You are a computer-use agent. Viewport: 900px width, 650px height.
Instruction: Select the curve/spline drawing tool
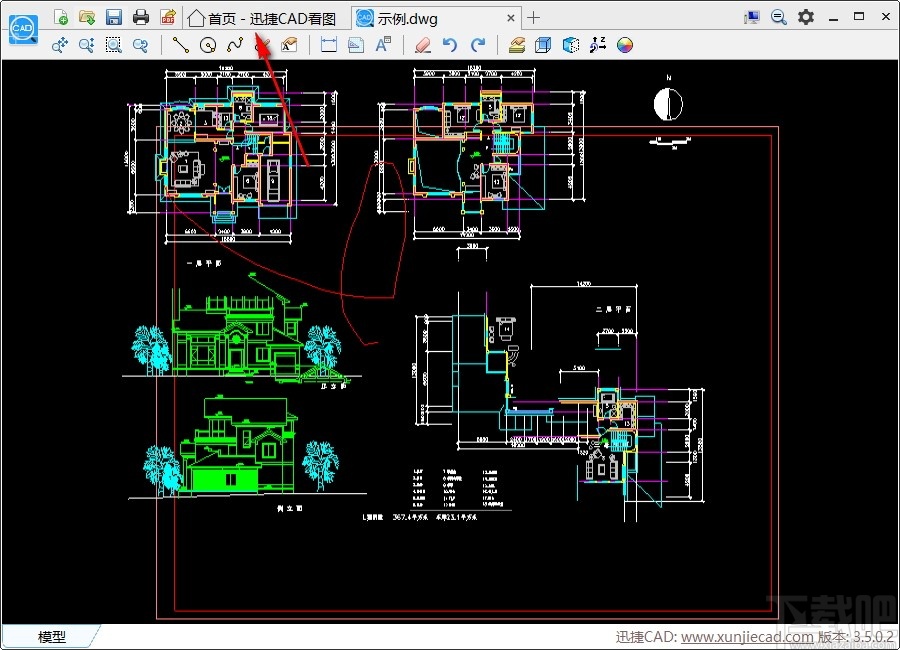(235, 45)
